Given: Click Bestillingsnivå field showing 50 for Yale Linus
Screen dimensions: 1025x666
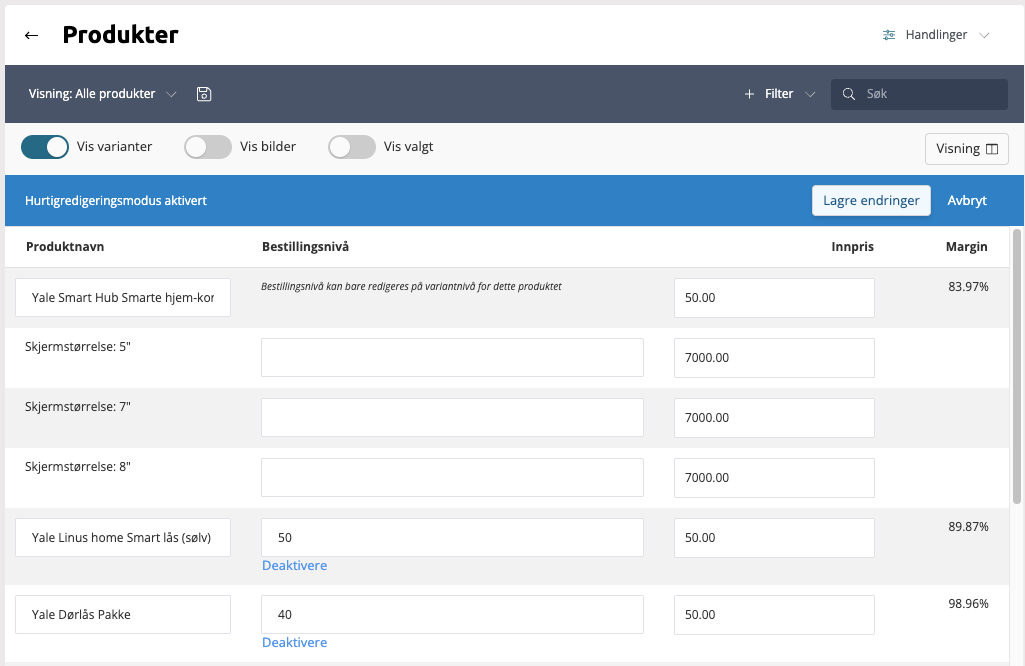Looking at the screenshot, I should click(x=452, y=537).
